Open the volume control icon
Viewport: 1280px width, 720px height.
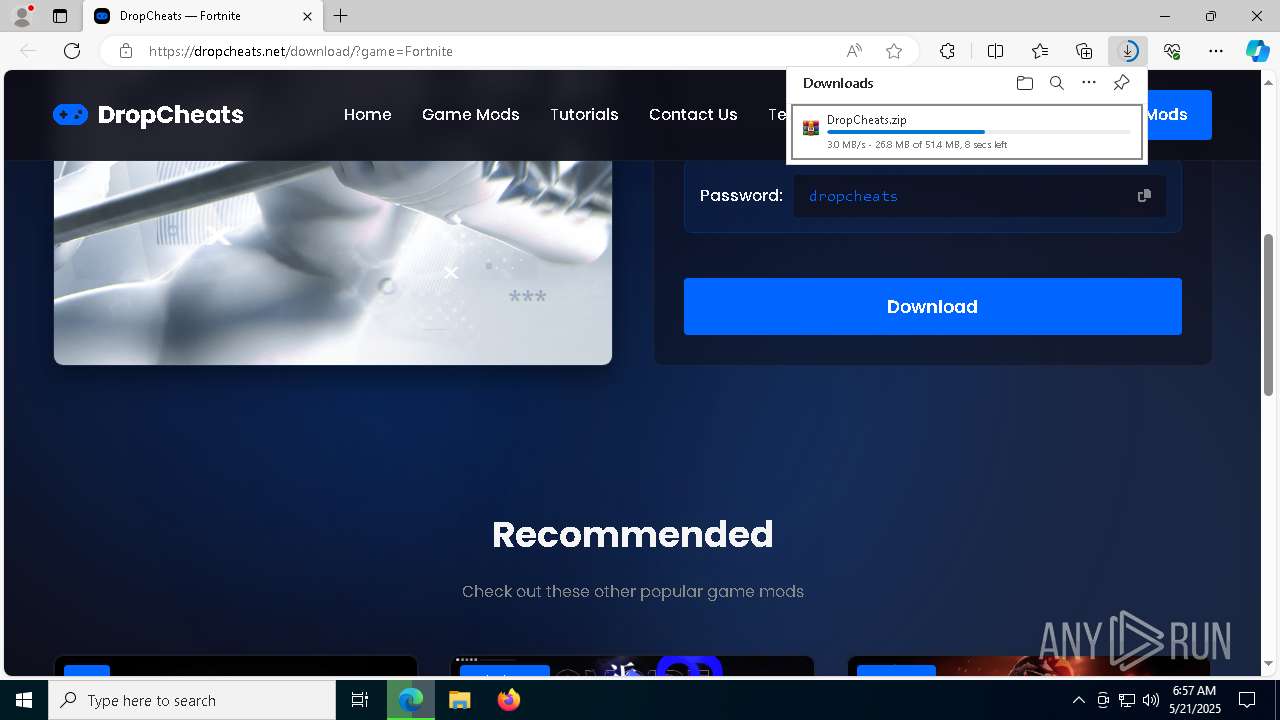click(x=1151, y=700)
